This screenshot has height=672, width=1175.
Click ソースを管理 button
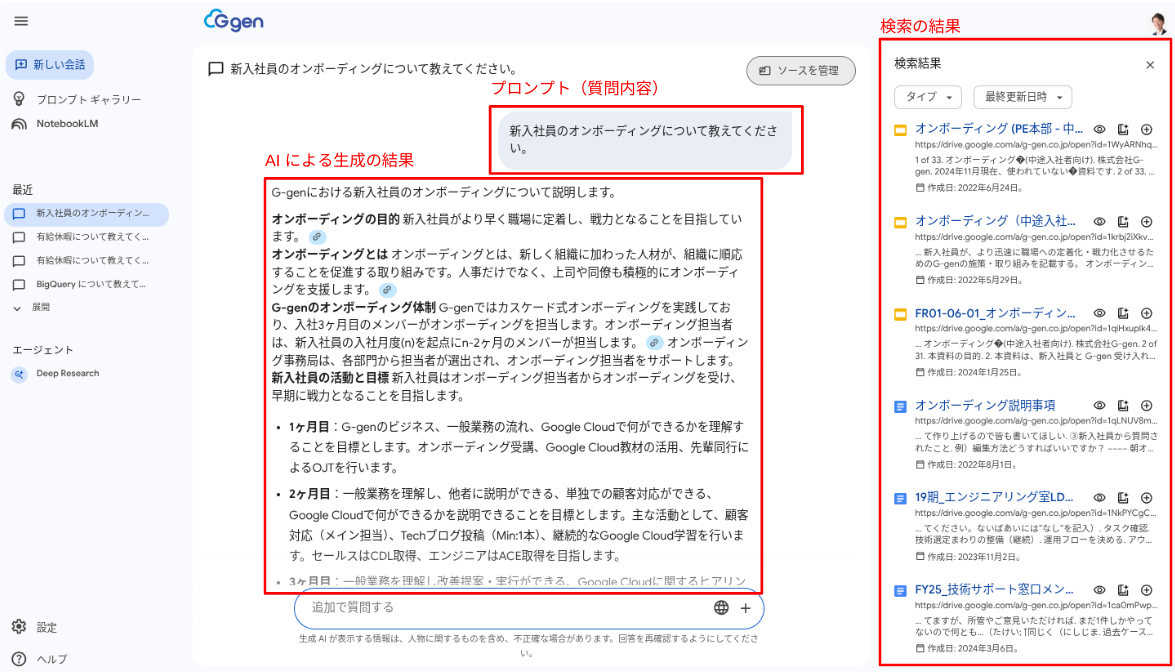pyautogui.click(x=800, y=70)
